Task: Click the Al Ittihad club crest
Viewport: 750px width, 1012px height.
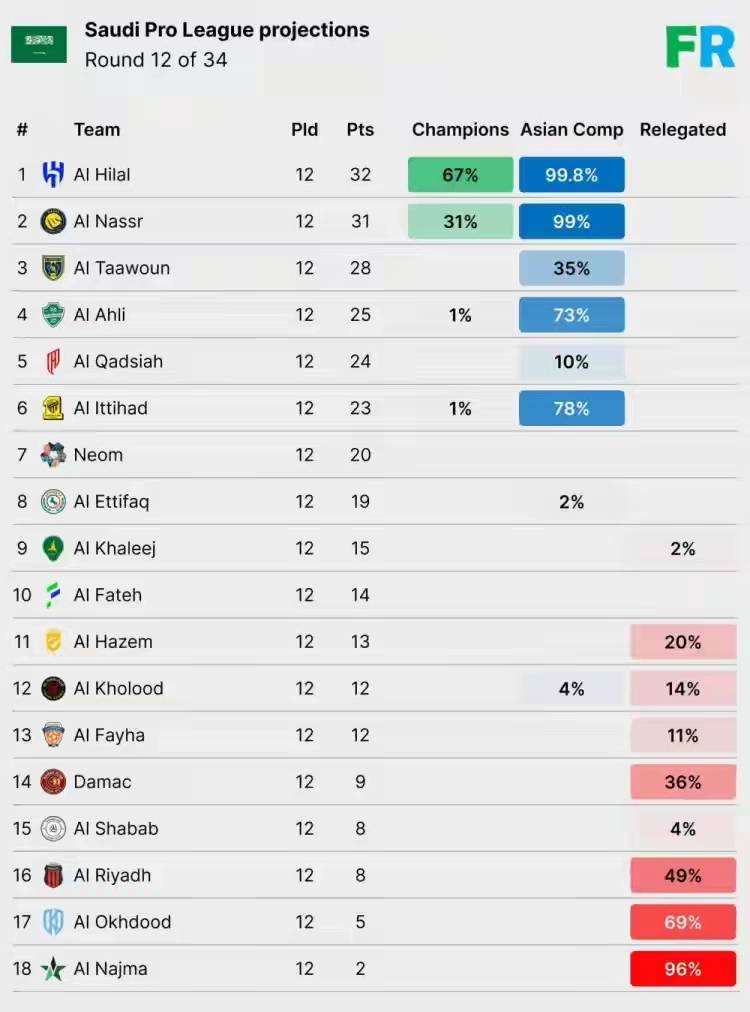Action: pyautogui.click(x=53, y=408)
